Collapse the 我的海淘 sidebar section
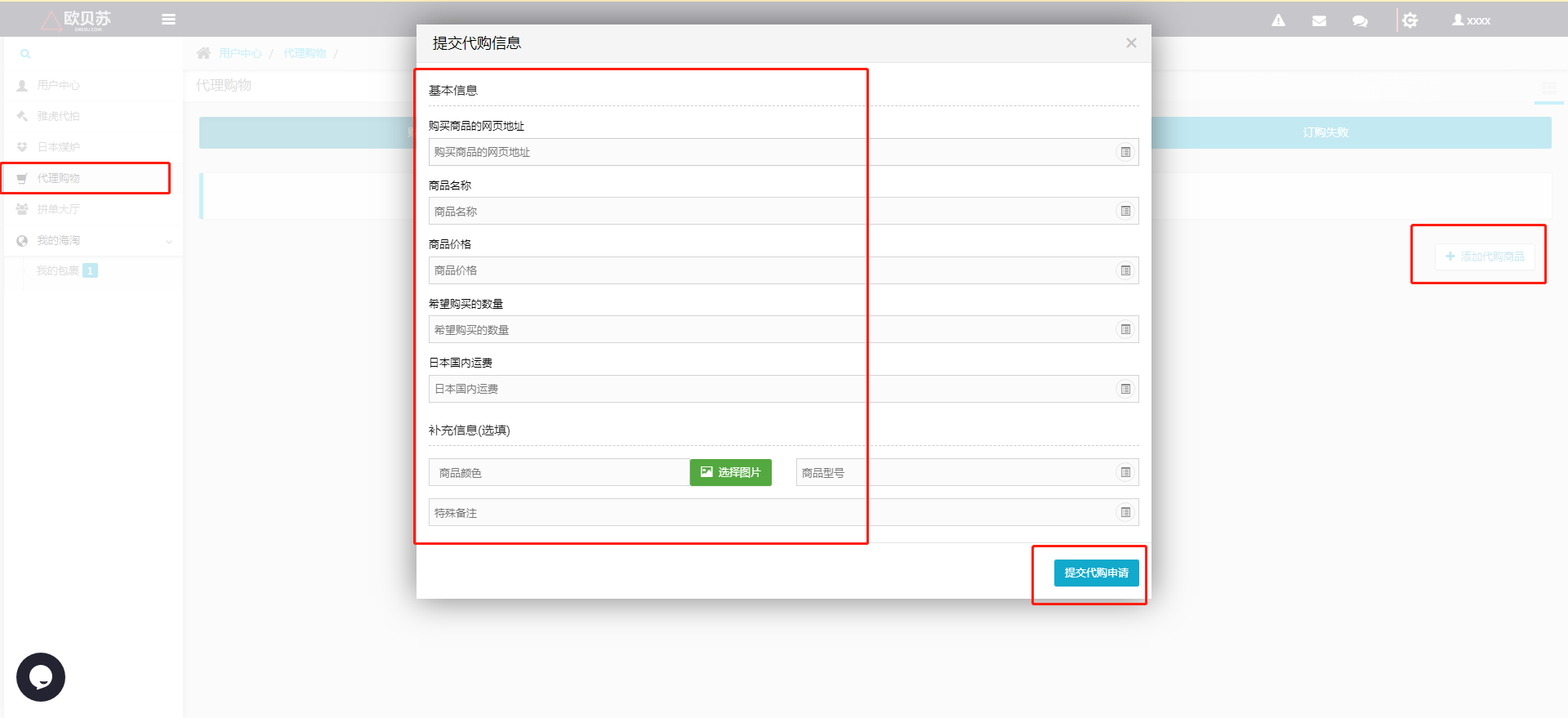The height and width of the screenshot is (718, 1568). point(91,240)
